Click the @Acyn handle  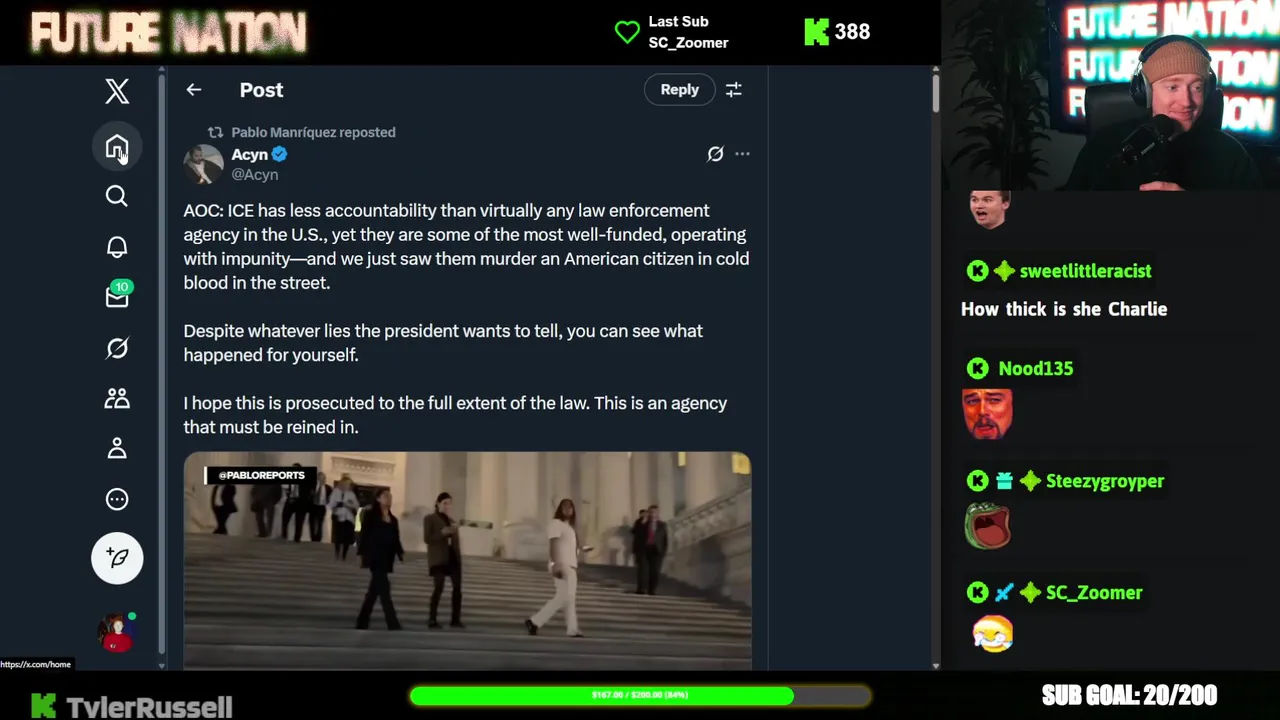click(255, 175)
